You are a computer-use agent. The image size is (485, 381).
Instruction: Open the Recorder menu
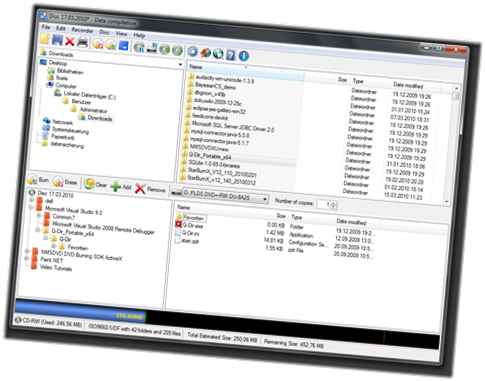click(82, 30)
